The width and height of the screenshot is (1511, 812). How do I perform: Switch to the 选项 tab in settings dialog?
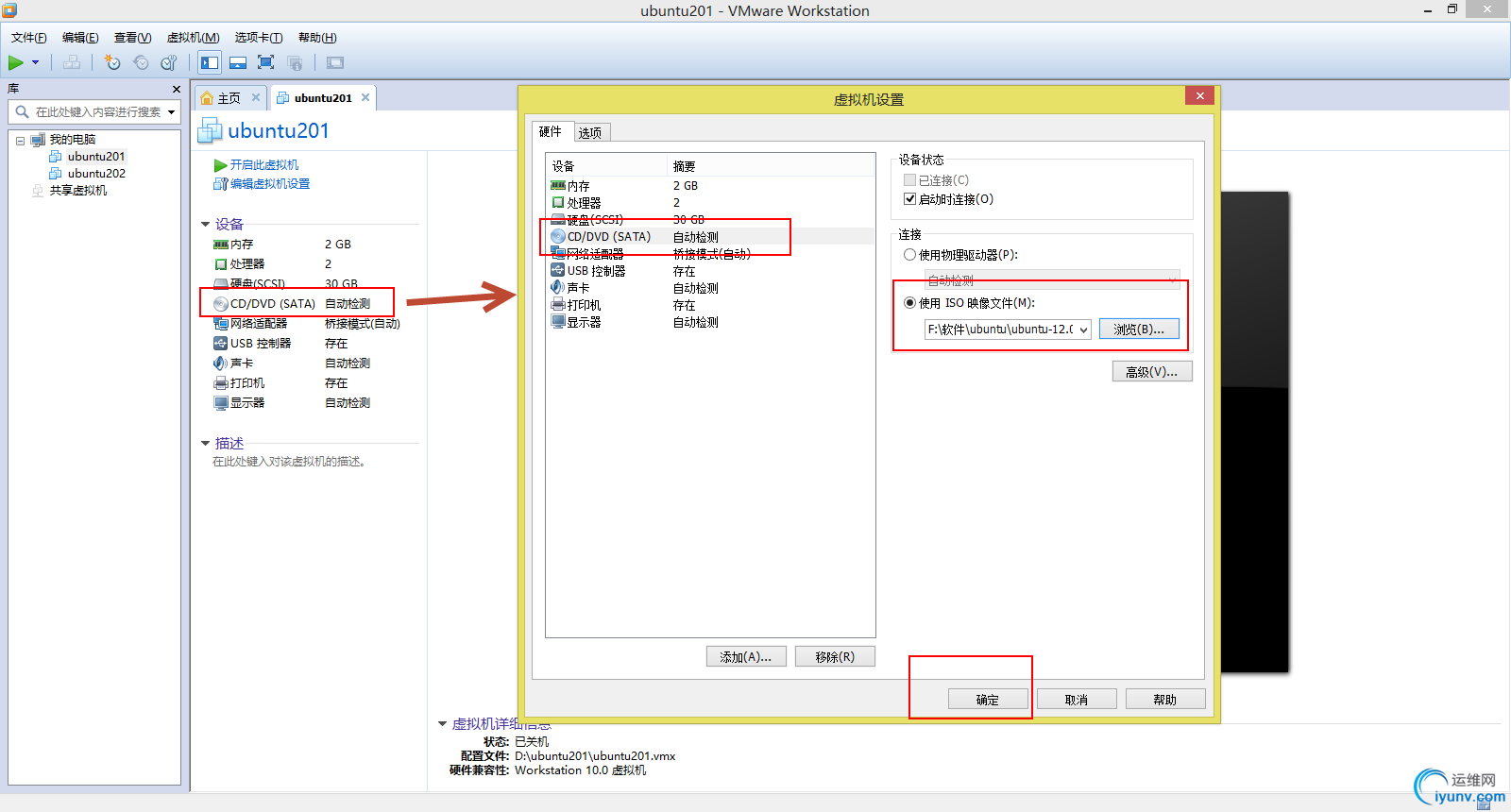[590, 133]
